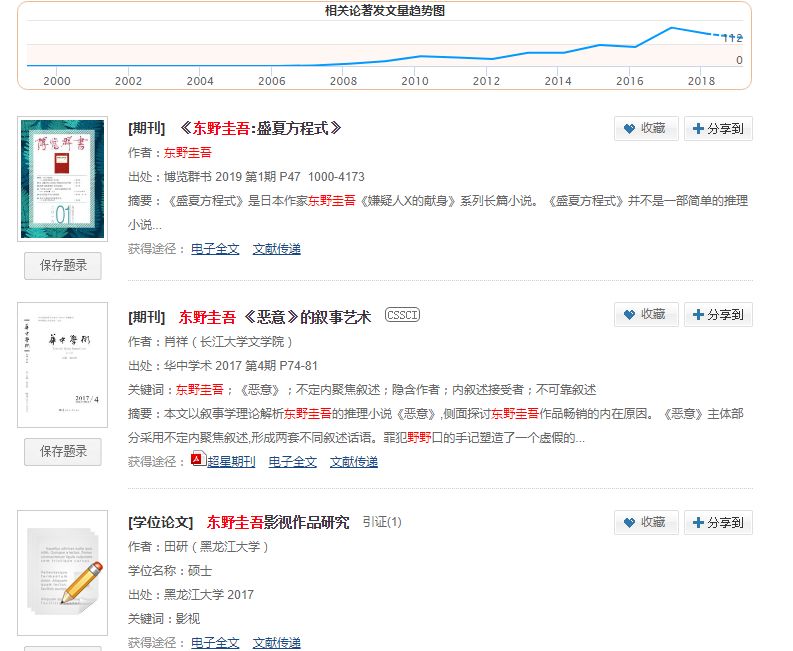This screenshot has height=651, width=793.
Task: Click keyword 不定内聚焦叙述
Action: 338,390
